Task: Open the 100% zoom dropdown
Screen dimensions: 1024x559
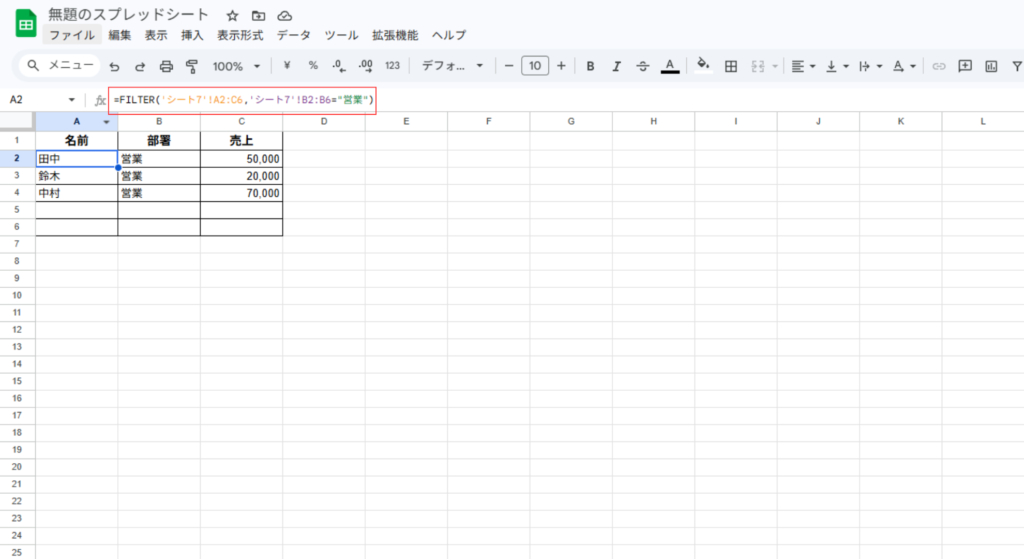Action: pos(236,66)
